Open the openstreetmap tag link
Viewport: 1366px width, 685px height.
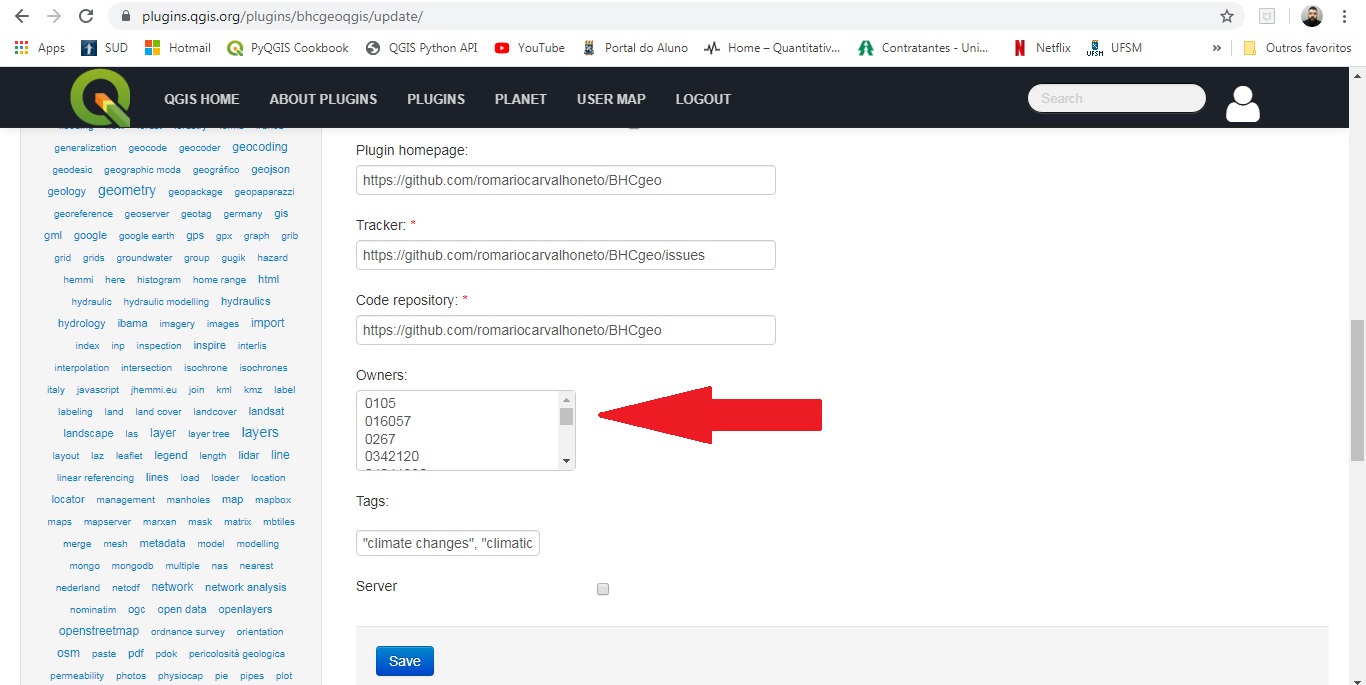(x=99, y=631)
